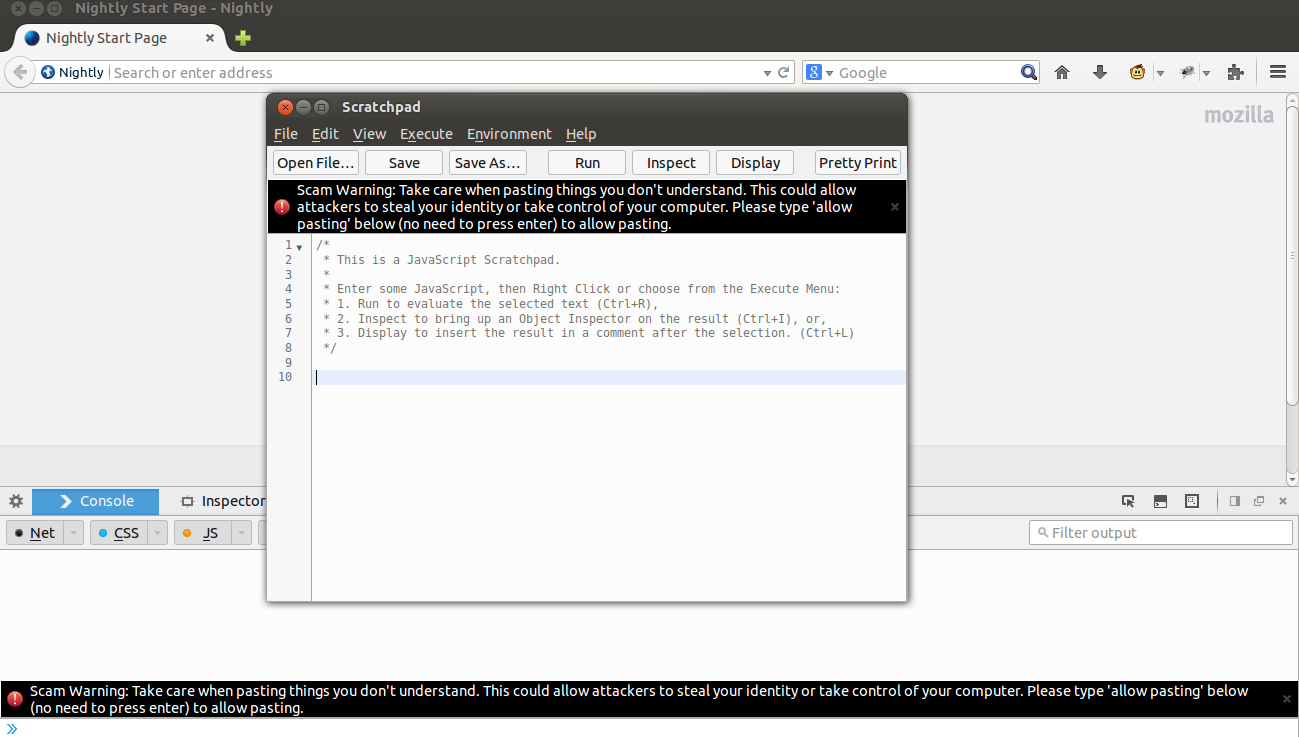Switch to the Console devtools tab

[96, 501]
